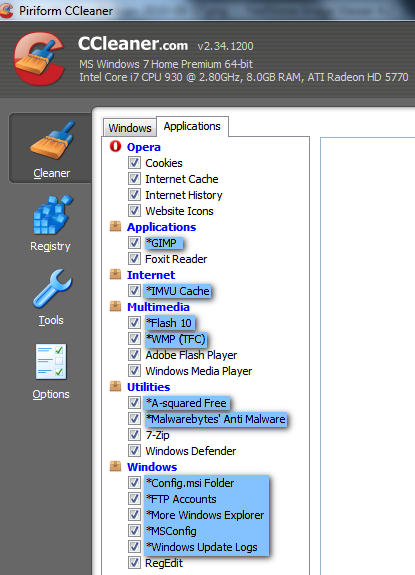Select the Applications category header in list

point(161,227)
